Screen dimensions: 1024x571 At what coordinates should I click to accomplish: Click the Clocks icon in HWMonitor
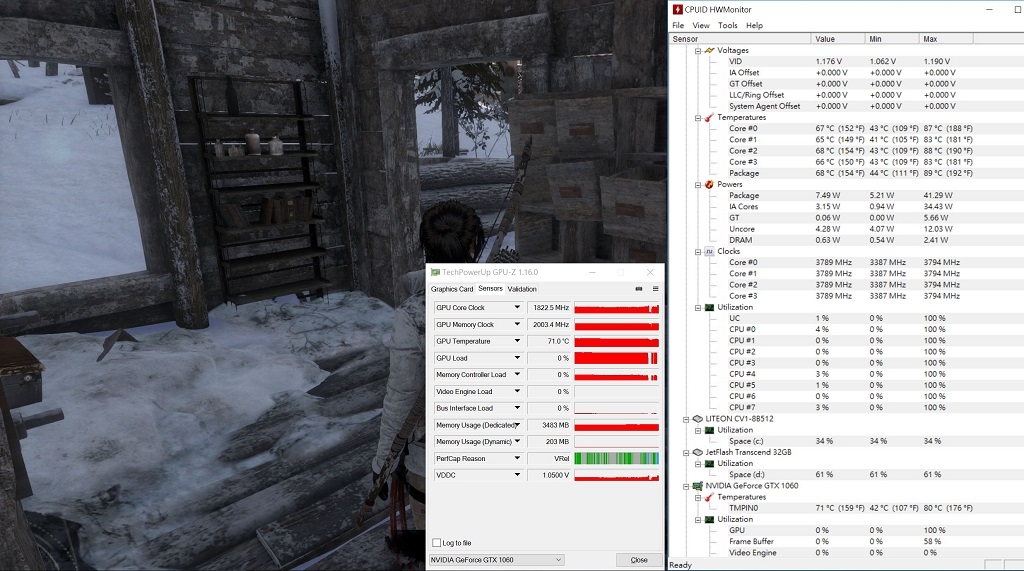pyautogui.click(x=709, y=252)
